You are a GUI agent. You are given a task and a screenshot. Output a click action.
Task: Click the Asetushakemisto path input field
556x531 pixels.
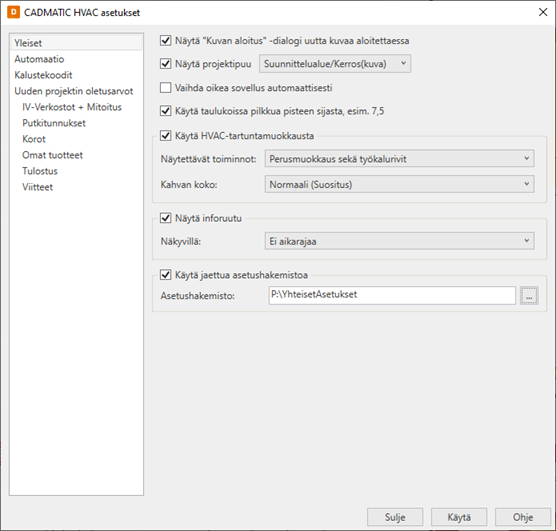pos(392,295)
